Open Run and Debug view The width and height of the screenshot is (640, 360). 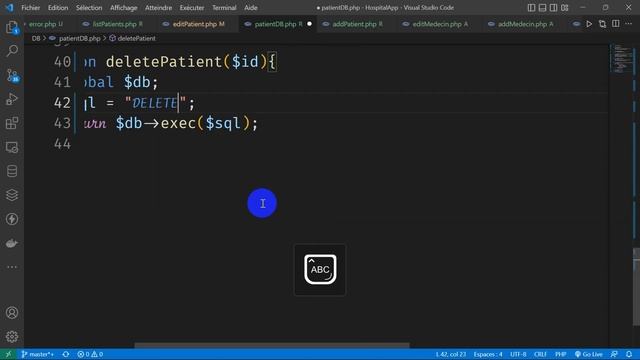(x=12, y=99)
